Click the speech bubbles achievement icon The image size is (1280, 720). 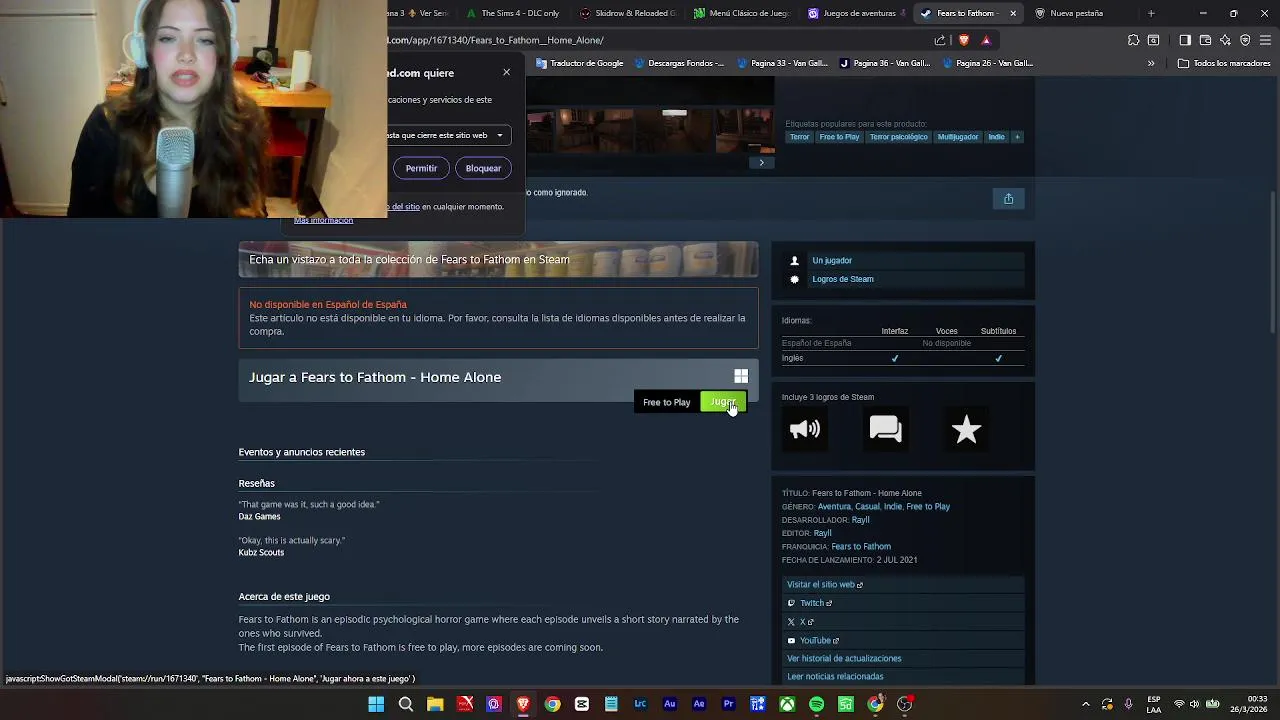(885, 430)
